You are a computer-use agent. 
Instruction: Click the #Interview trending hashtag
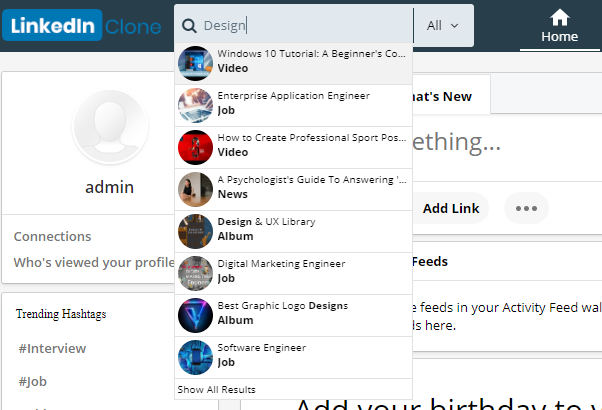(52, 348)
